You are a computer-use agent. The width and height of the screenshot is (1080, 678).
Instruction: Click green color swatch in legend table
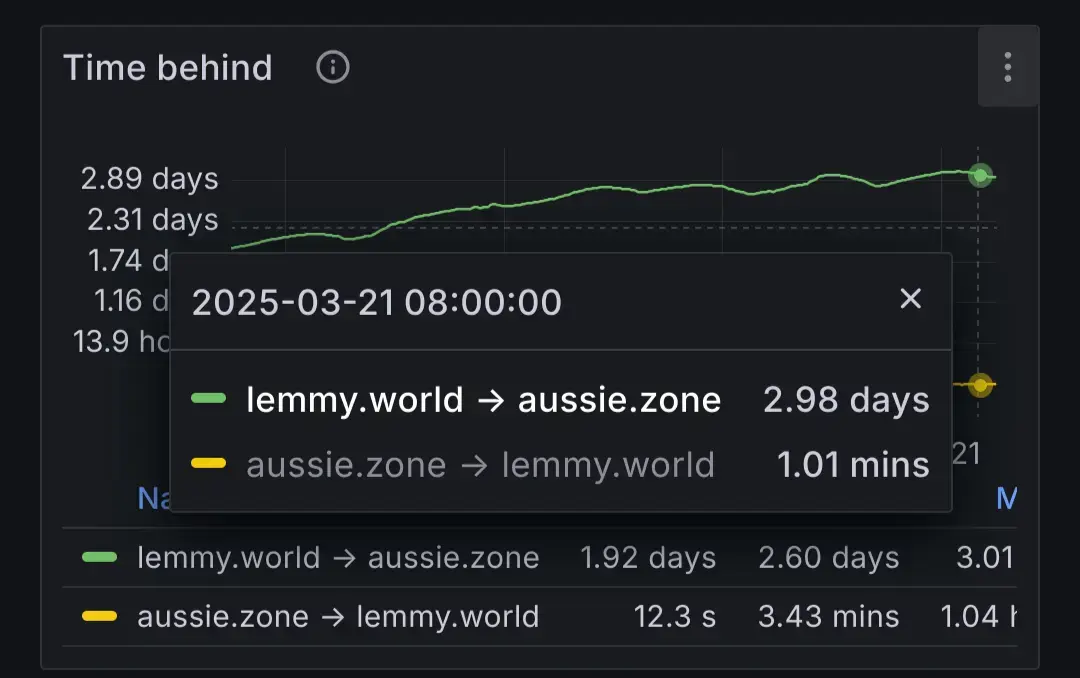99,557
